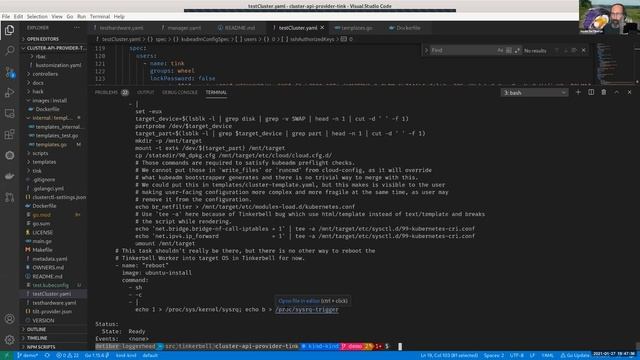Open the GitHub pull requests view icon
Screen dimensions: 640x360
pos(9,197)
